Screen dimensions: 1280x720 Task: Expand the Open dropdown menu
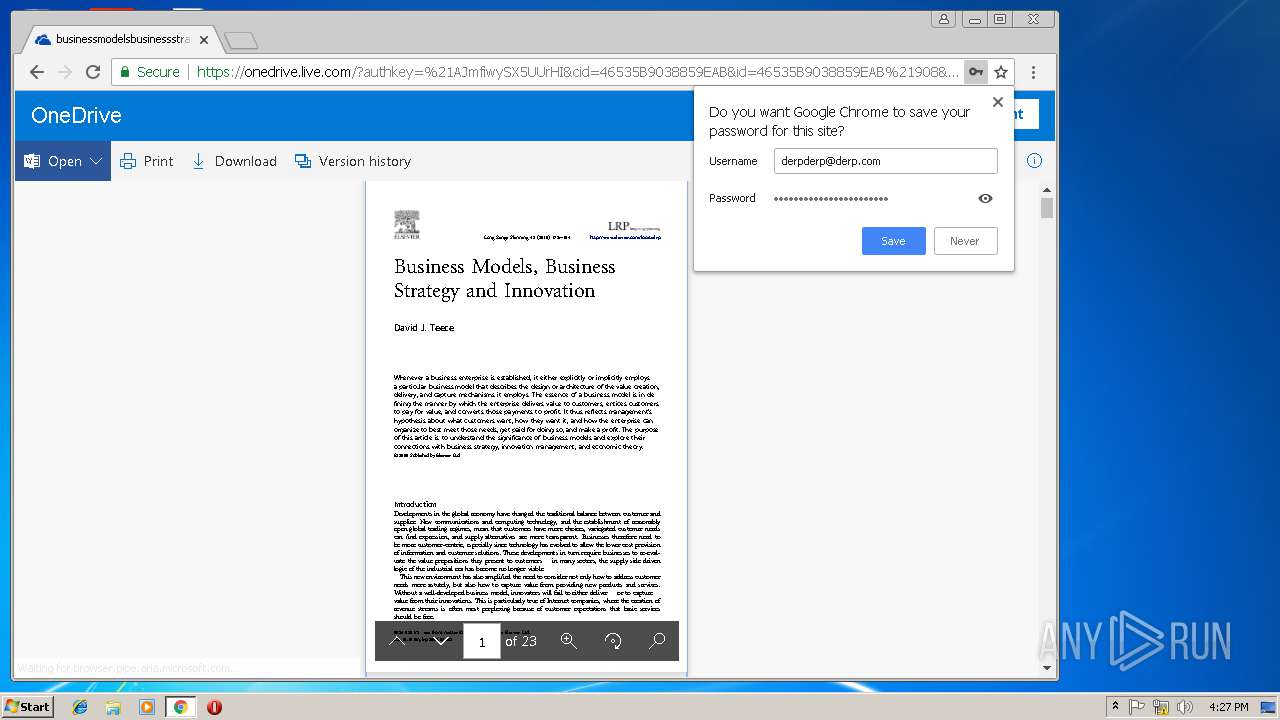96,161
